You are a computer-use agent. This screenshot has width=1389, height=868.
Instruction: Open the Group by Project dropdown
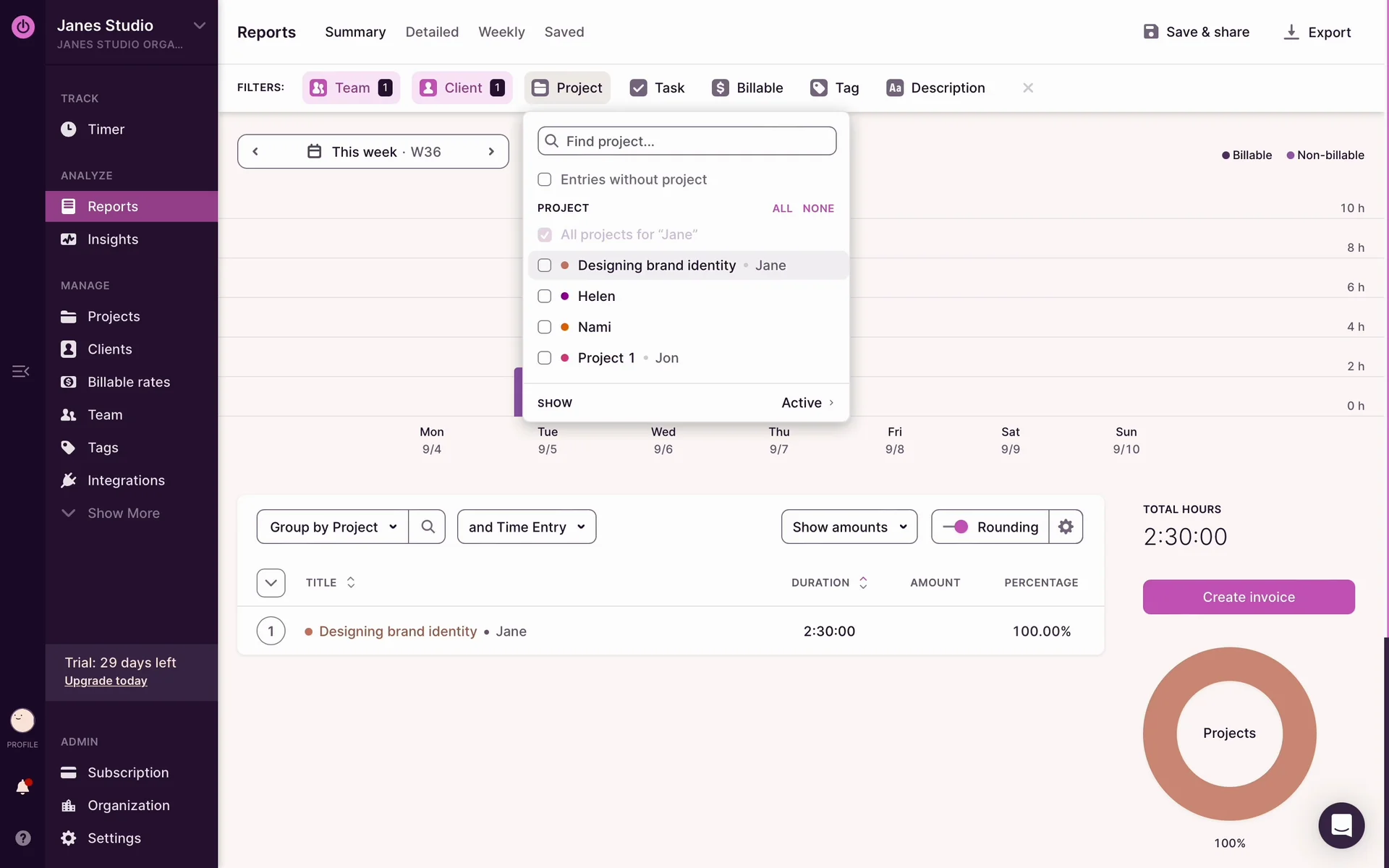[333, 527]
